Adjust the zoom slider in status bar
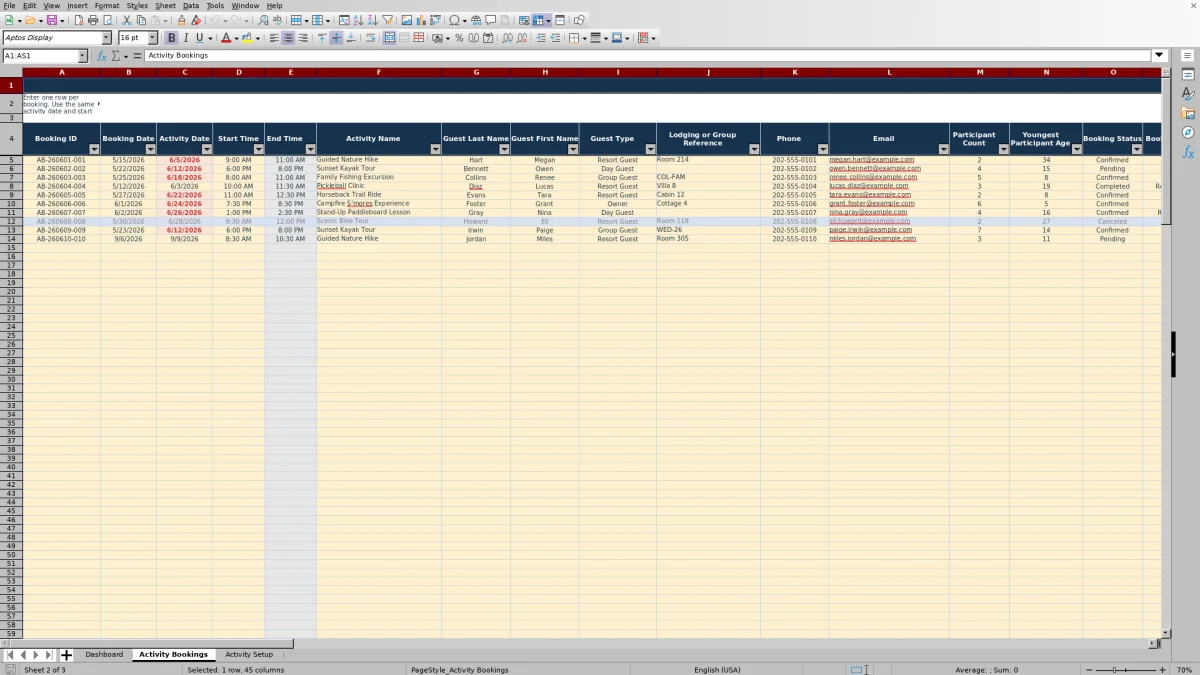 [x=1126, y=670]
